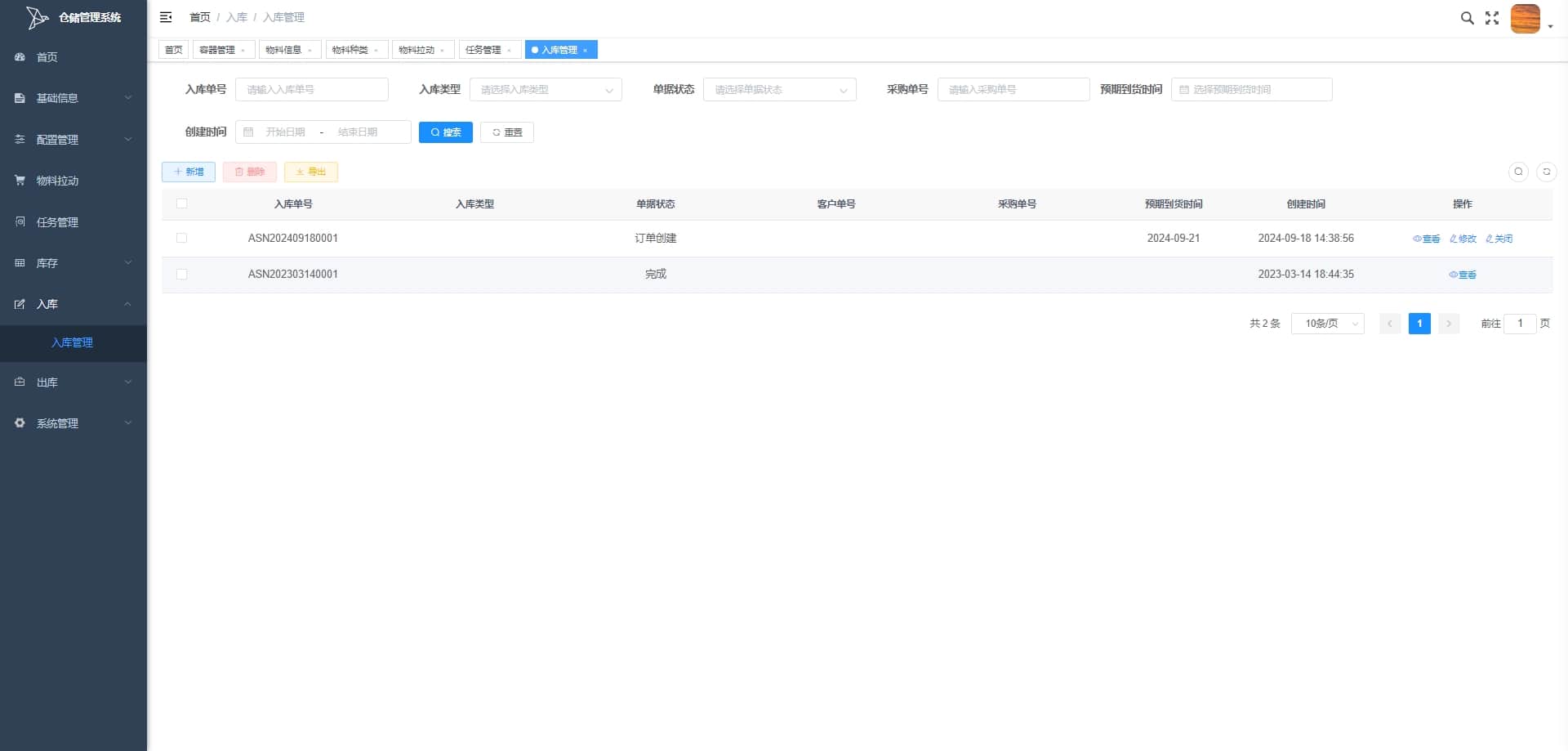
Task: Click the 首页 breadcrumb link
Action: point(200,17)
